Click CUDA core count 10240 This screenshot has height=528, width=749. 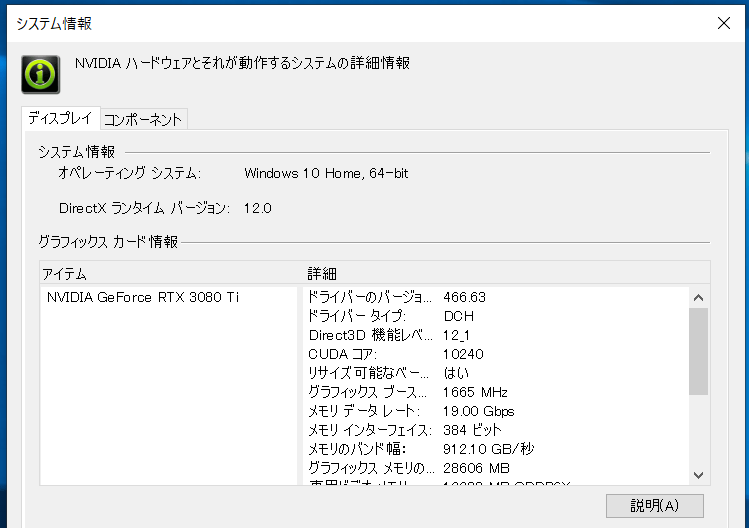463,354
